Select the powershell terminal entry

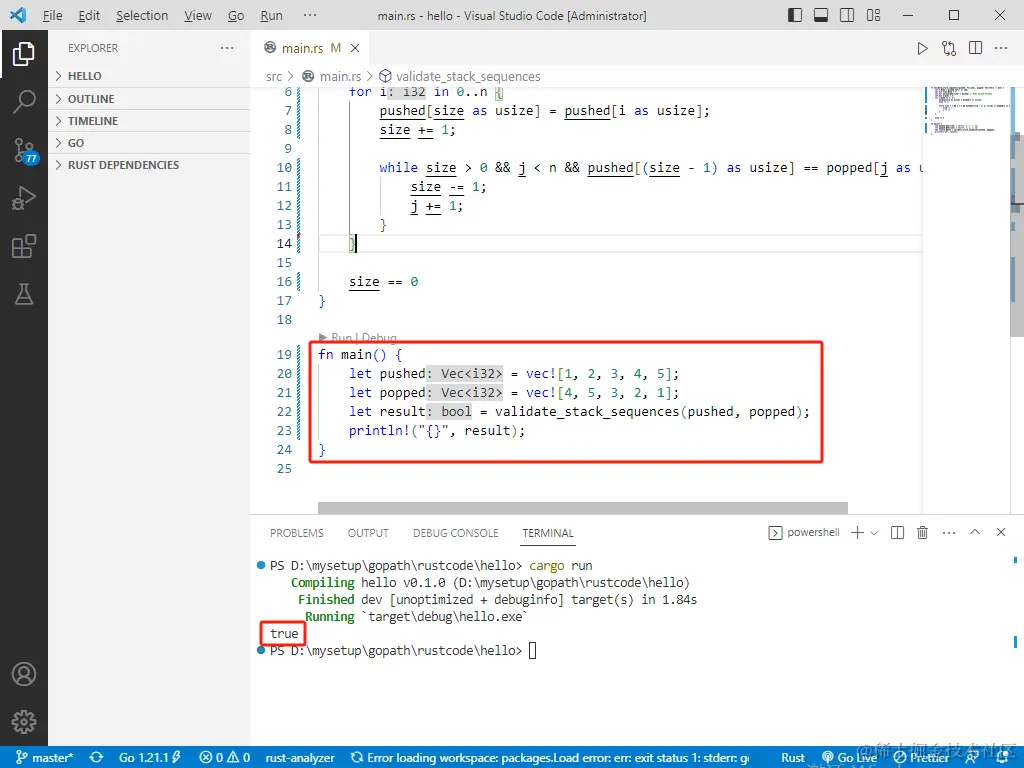point(804,533)
